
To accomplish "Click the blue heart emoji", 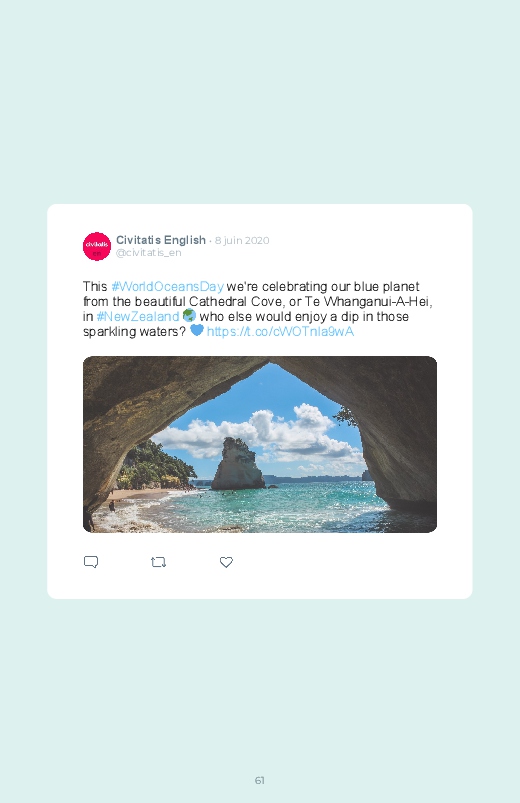I will [197, 330].
